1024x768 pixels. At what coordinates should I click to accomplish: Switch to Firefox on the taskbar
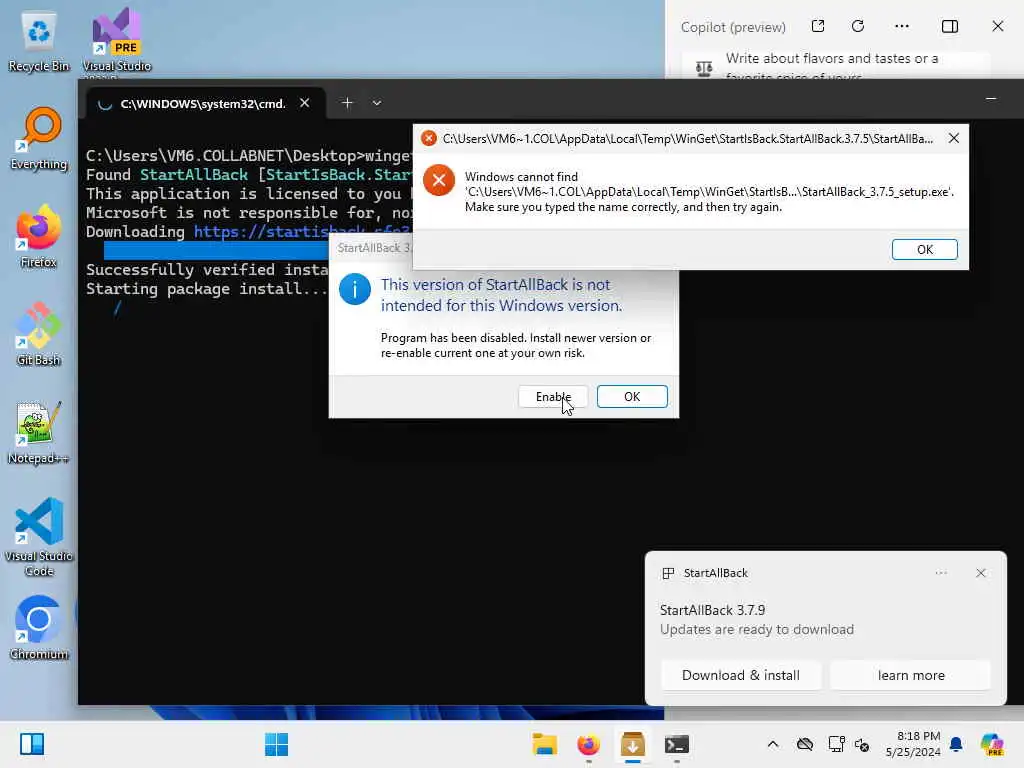coord(588,744)
